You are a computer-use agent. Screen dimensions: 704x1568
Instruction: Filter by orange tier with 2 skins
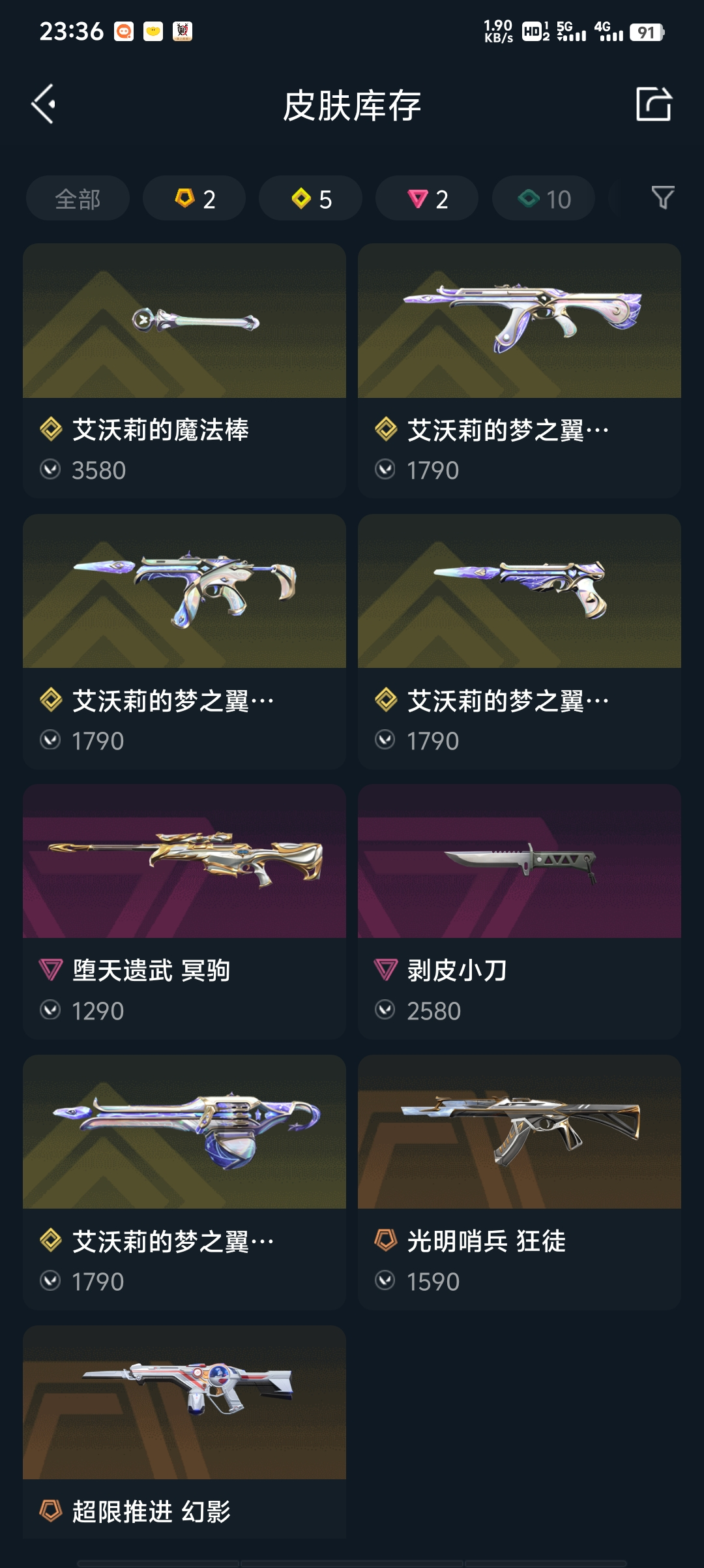tap(194, 198)
